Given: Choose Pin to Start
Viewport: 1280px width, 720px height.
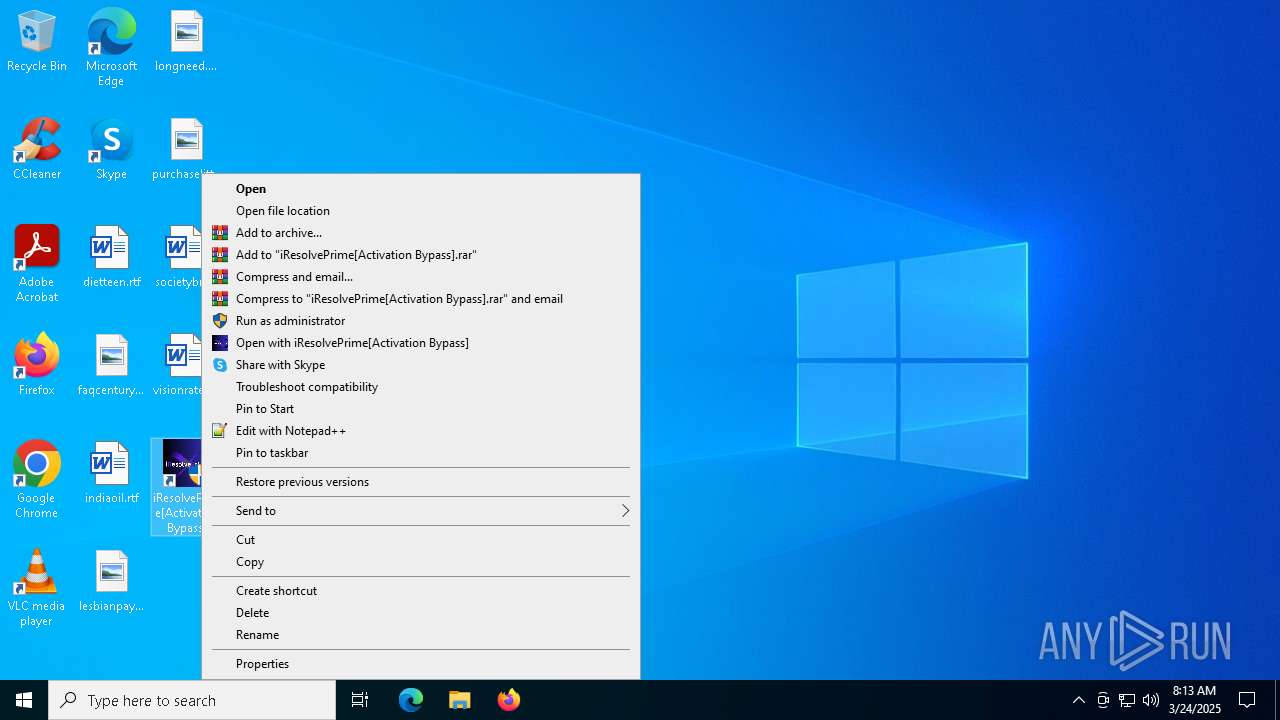Looking at the screenshot, I should coord(421,409).
